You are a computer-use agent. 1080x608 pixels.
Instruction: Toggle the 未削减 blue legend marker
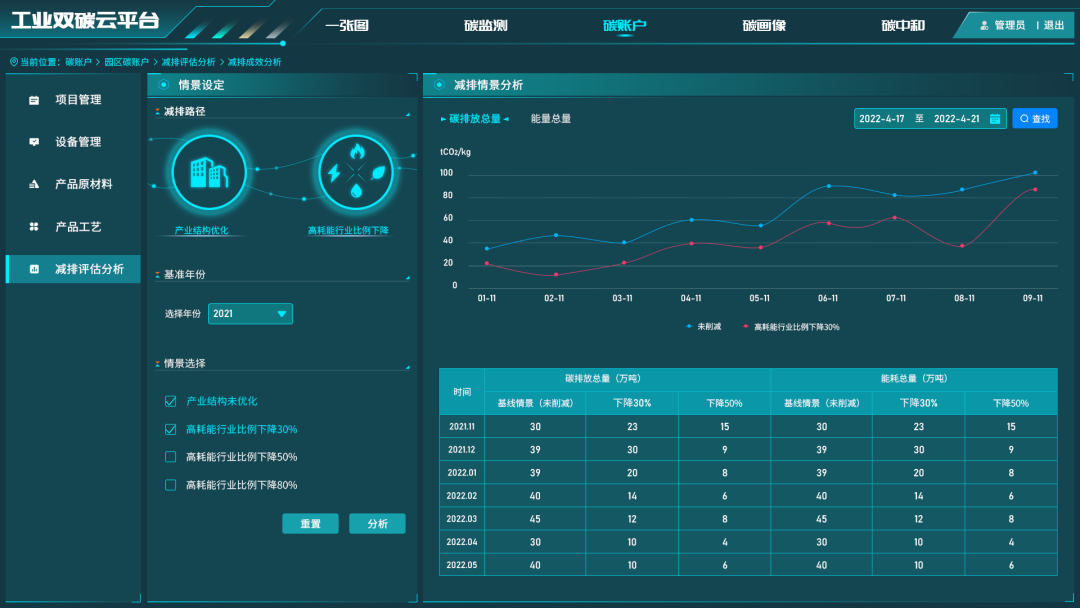point(689,327)
